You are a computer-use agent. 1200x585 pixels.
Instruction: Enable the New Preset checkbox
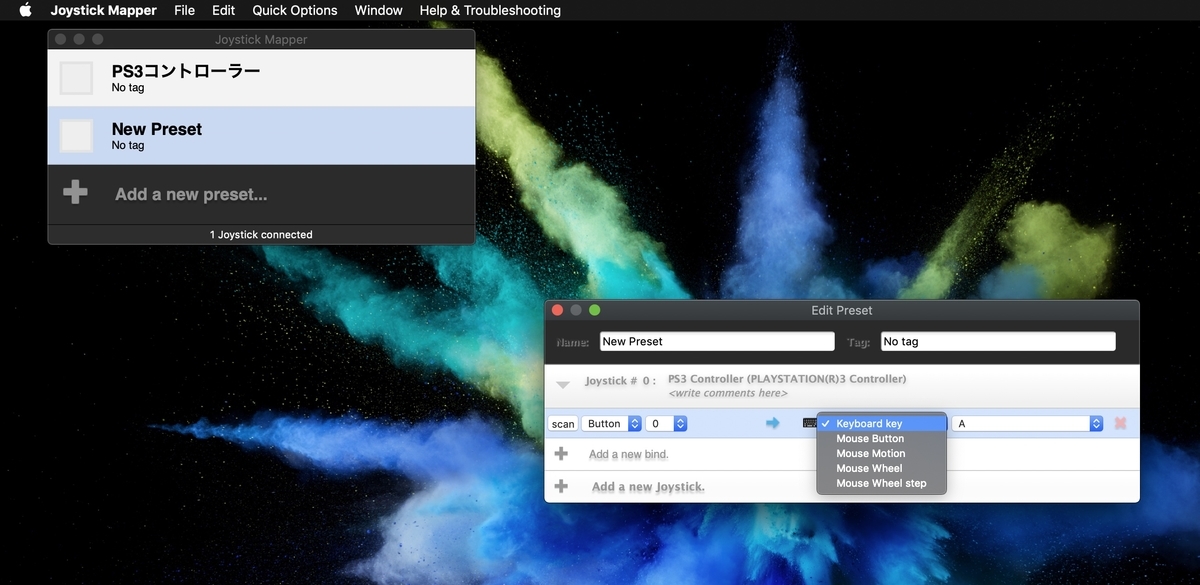point(77,136)
